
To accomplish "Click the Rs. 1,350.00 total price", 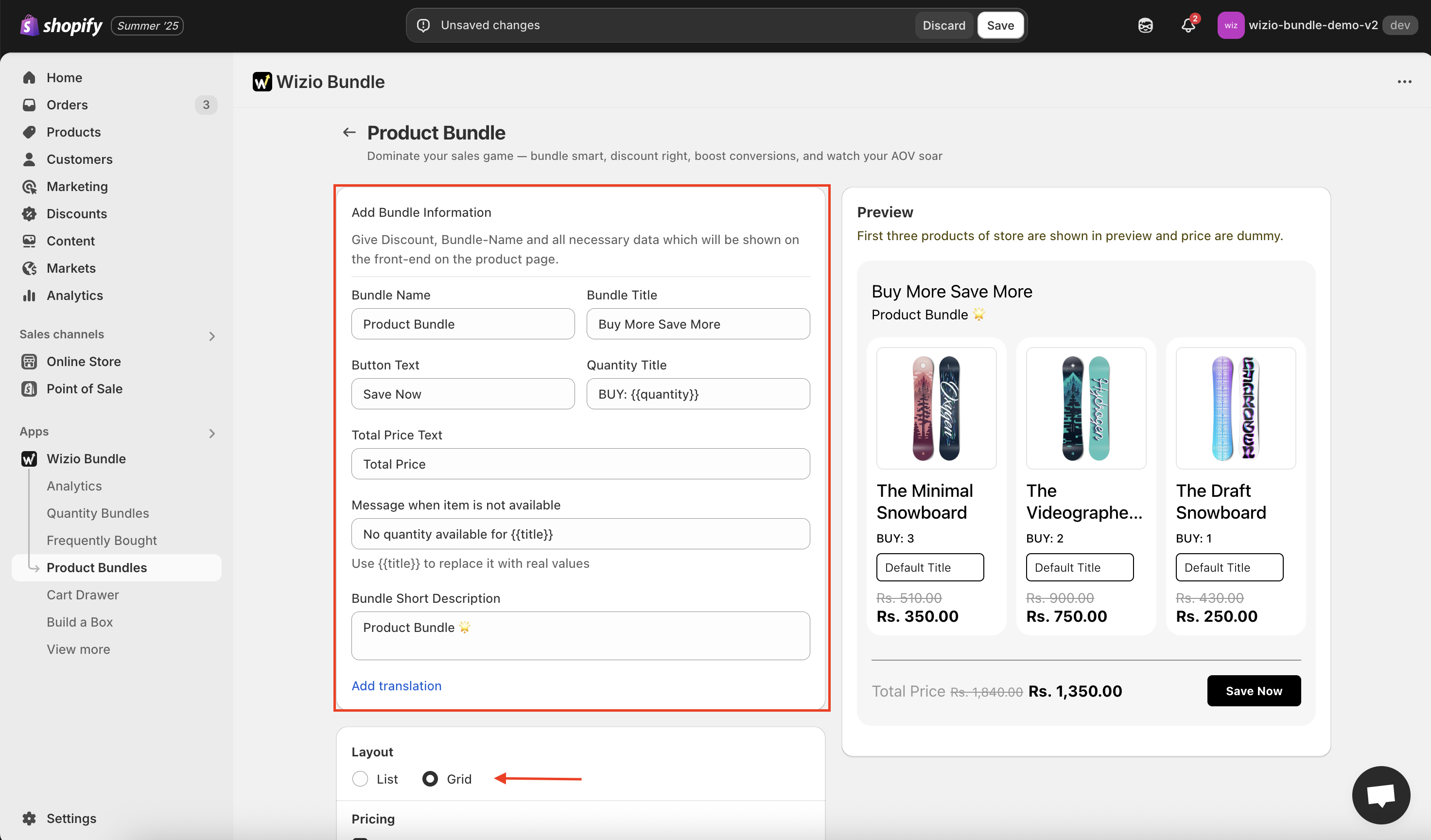I will [1075, 691].
